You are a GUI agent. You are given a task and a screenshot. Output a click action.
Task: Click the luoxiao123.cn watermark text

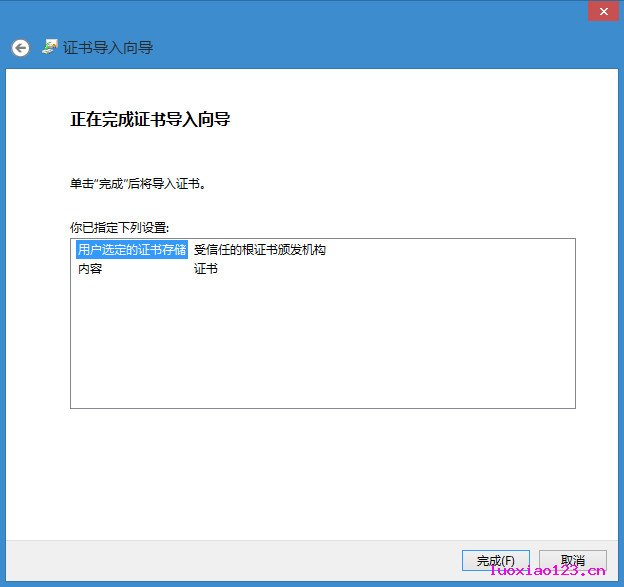(548, 573)
